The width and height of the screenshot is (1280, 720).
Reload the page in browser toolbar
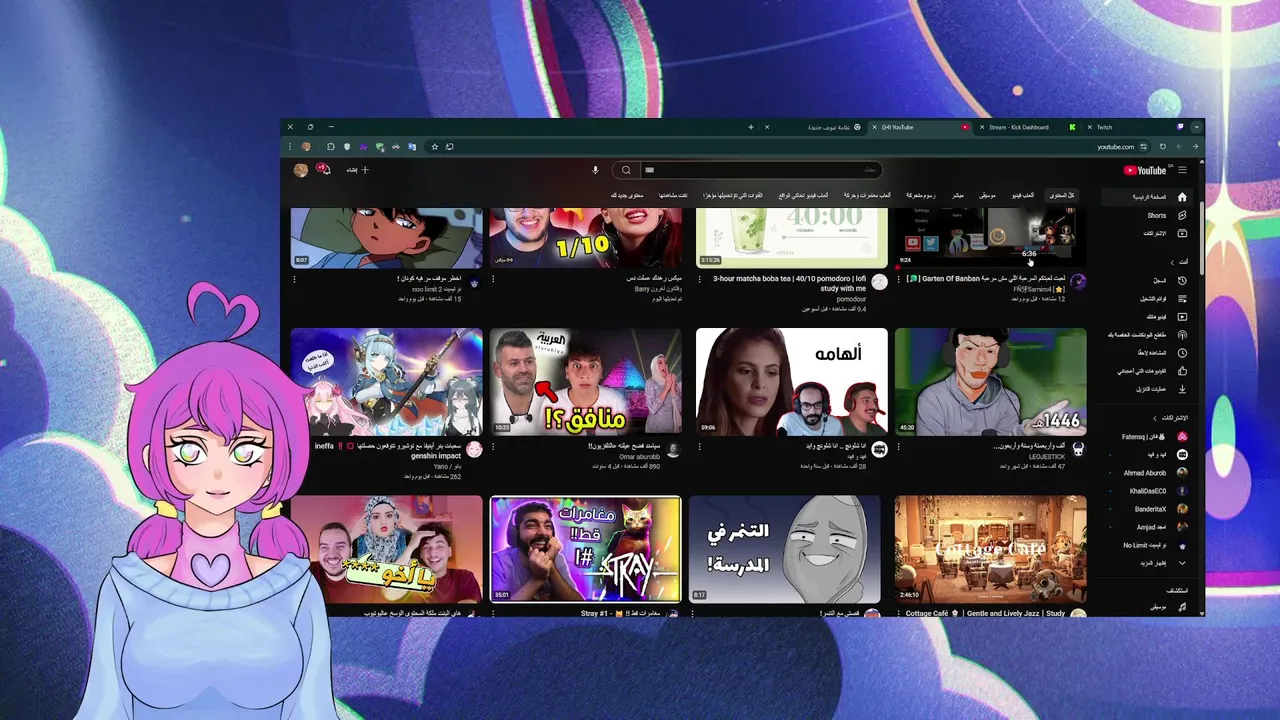point(1162,147)
